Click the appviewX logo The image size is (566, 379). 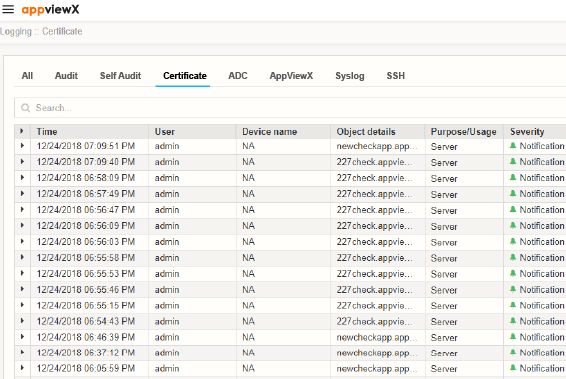pos(50,9)
